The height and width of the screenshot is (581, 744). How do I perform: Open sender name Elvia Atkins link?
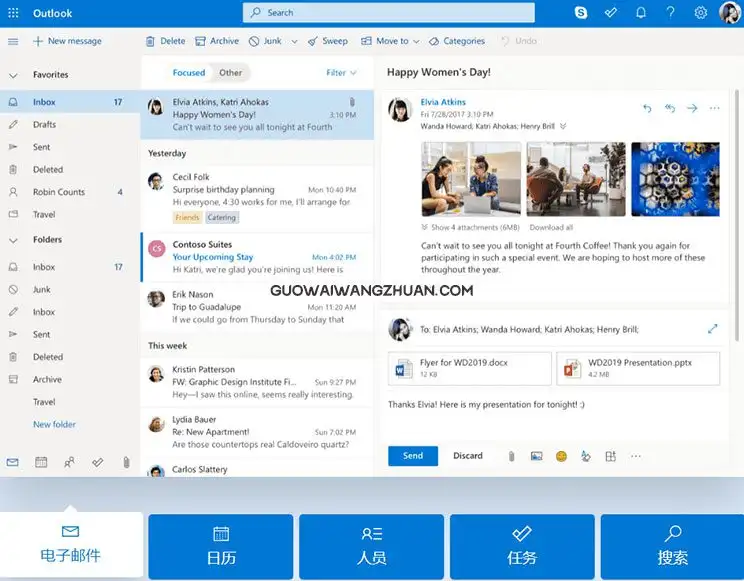(443, 102)
